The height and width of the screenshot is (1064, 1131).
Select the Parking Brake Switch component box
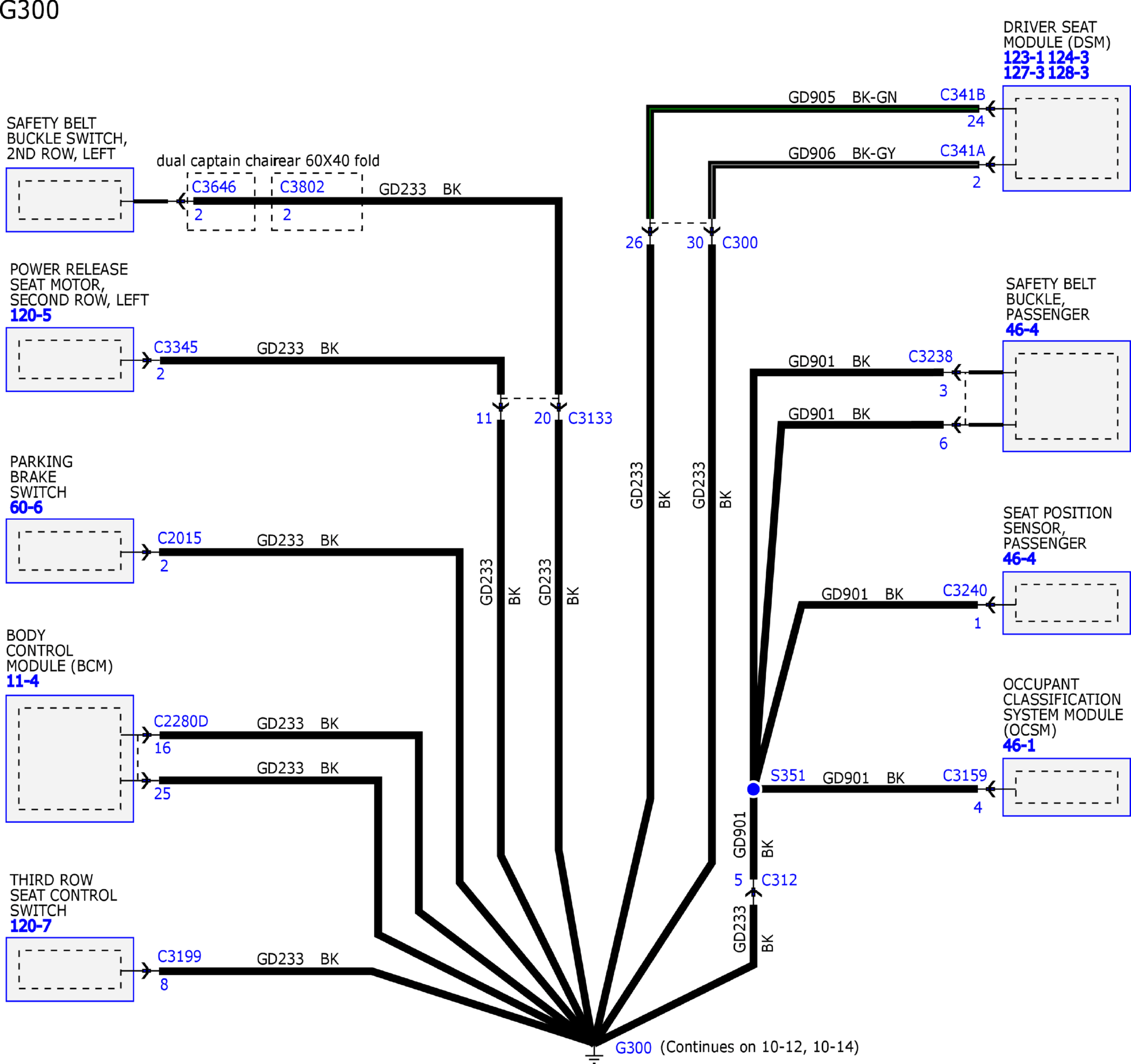click(x=70, y=551)
